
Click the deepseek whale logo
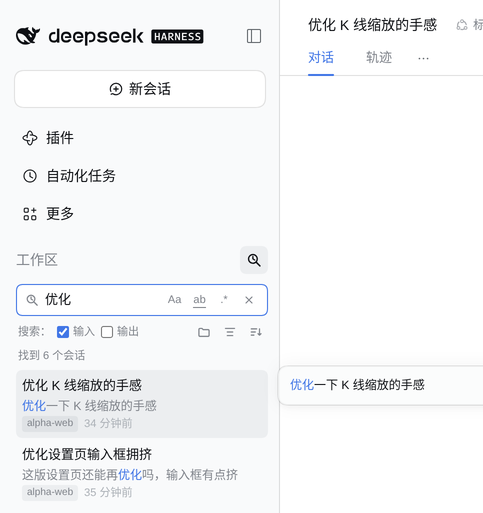click(x=28, y=36)
